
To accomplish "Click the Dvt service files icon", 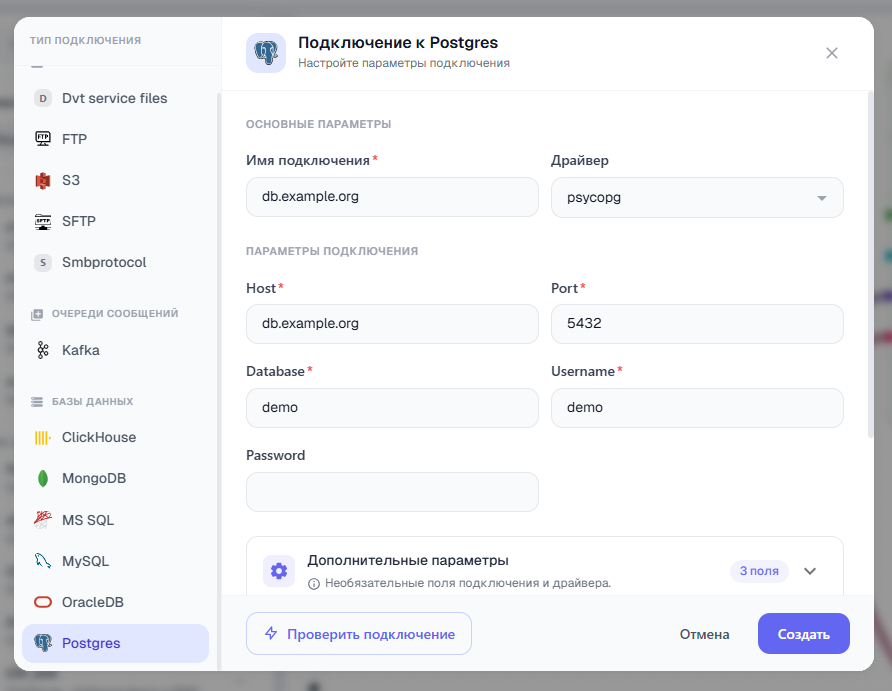I will [43, 98].
